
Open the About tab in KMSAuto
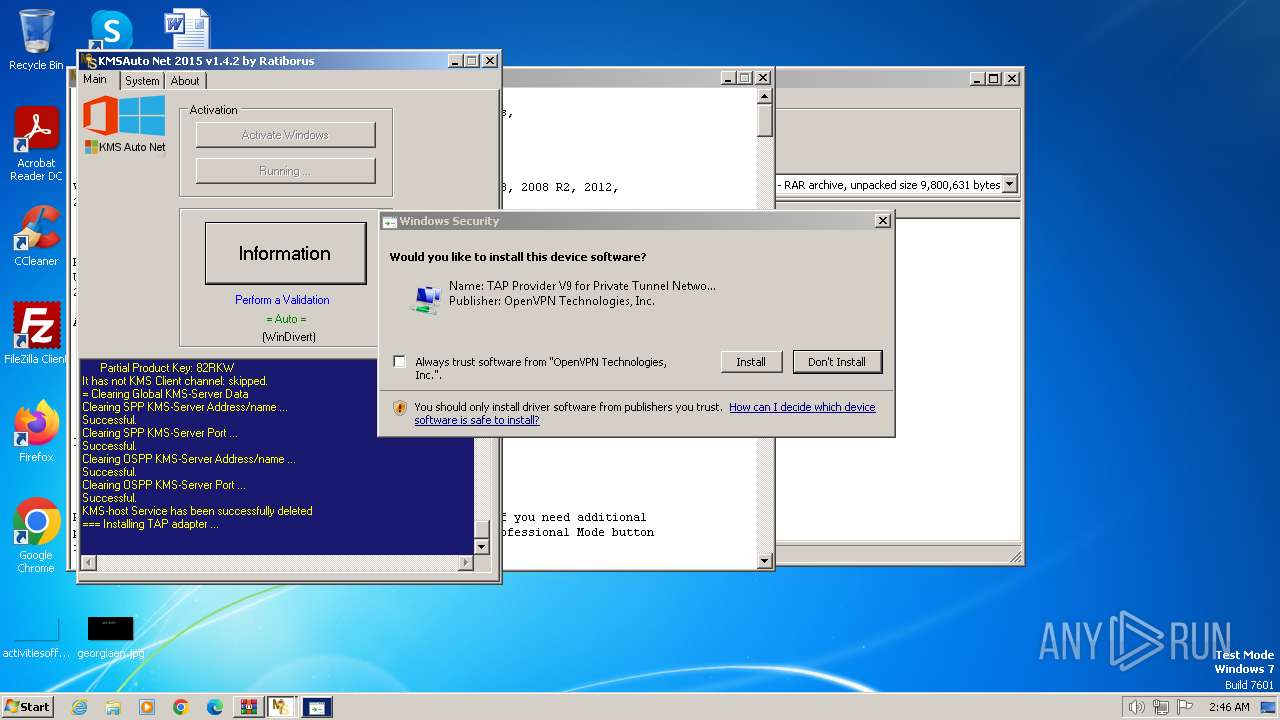click(x=185, y=81)
